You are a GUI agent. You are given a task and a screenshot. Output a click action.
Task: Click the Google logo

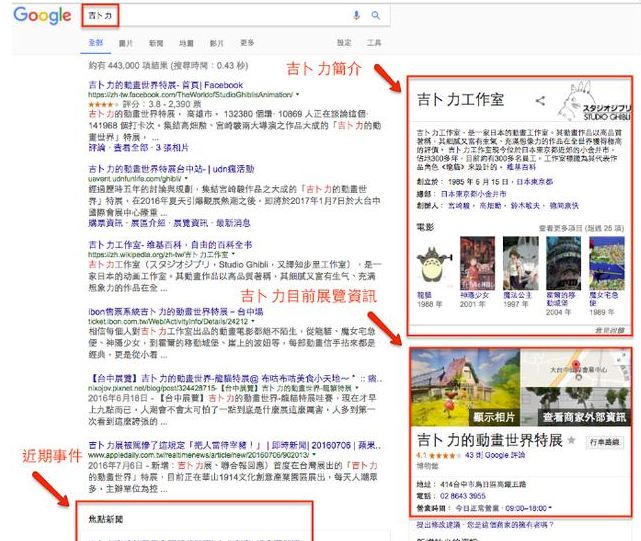(x=42, y=16)
